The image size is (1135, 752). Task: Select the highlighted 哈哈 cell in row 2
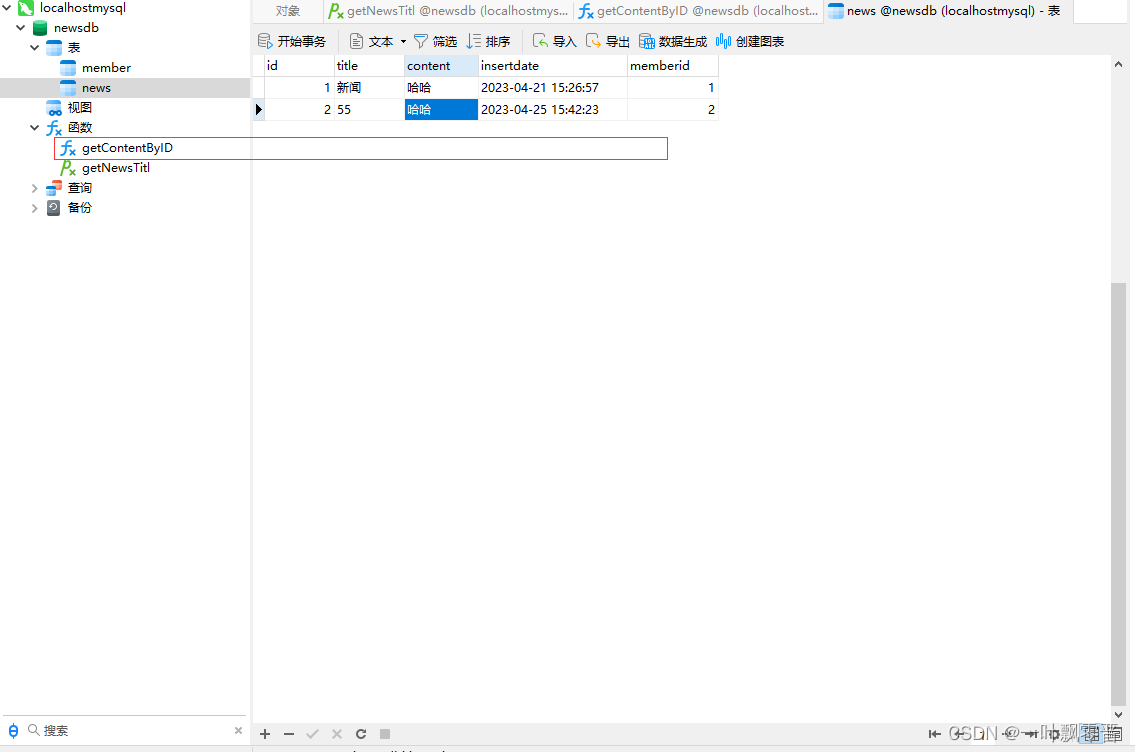click(x=442, y=109)
